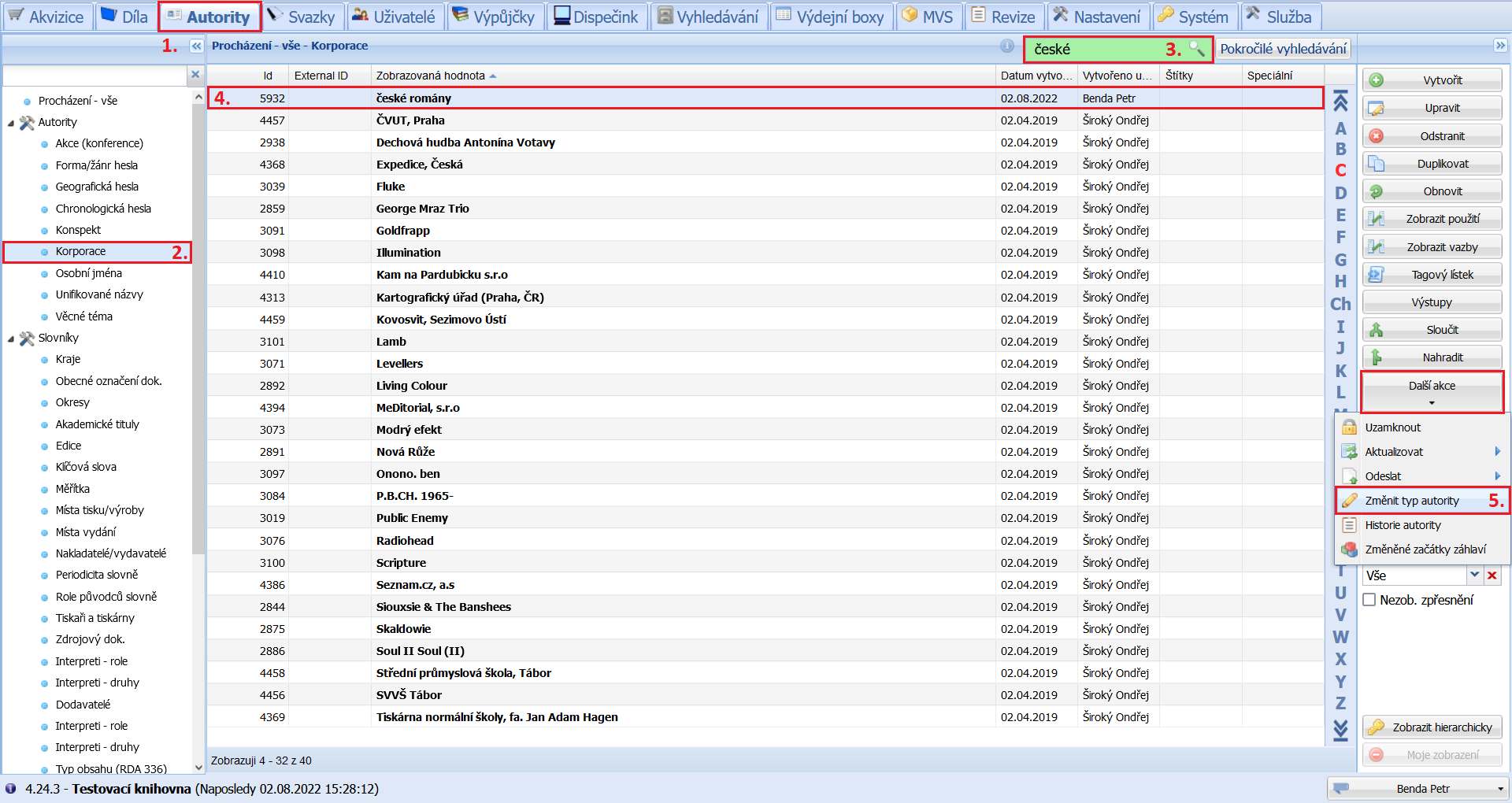Open the Benda Petr user dropdown
Screen dimensions: 1512x803
(x=1417, y=789)
